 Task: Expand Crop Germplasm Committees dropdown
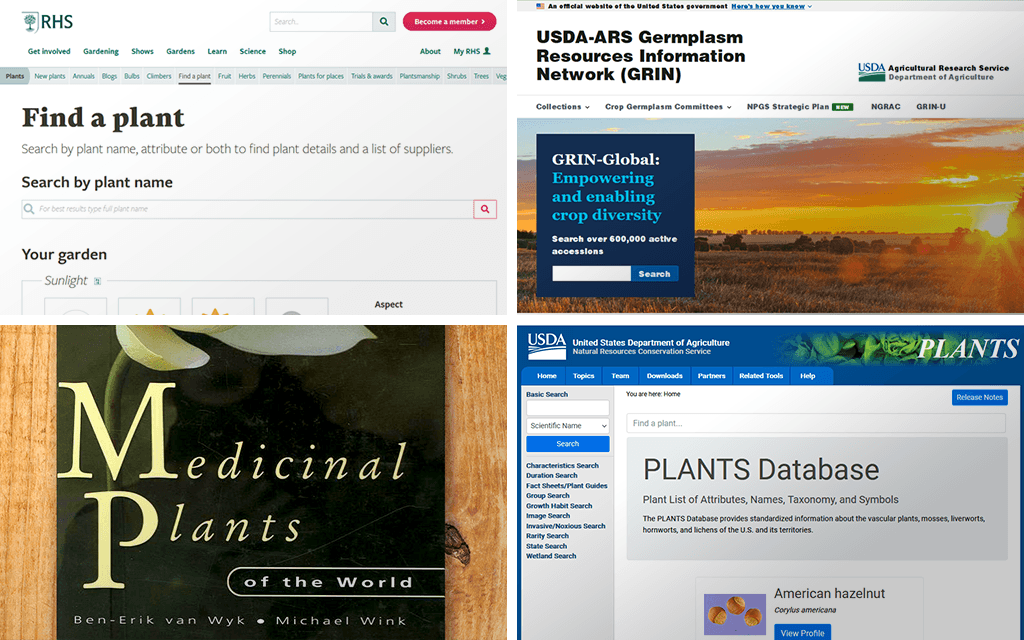coord(668,107)
